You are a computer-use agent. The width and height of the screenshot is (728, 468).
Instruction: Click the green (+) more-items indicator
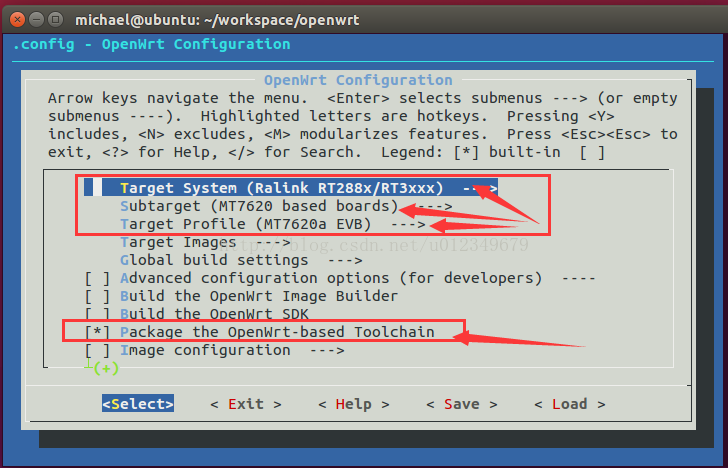(x=106, y=369)
